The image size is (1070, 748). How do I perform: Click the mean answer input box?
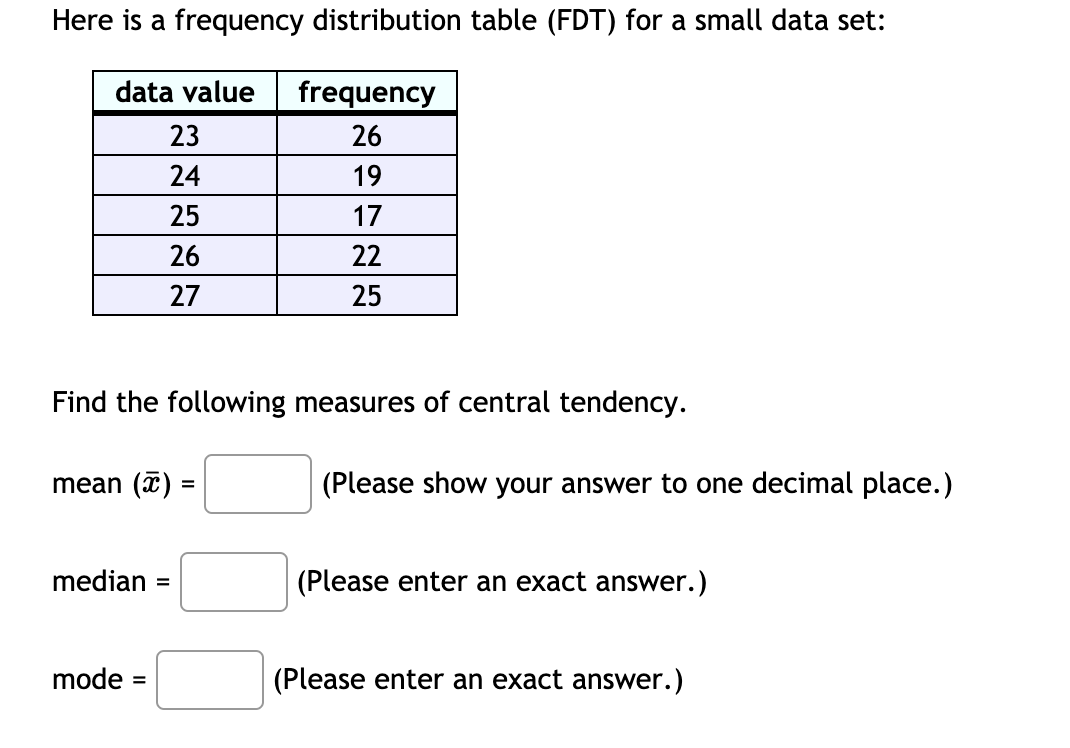[257, 484]
